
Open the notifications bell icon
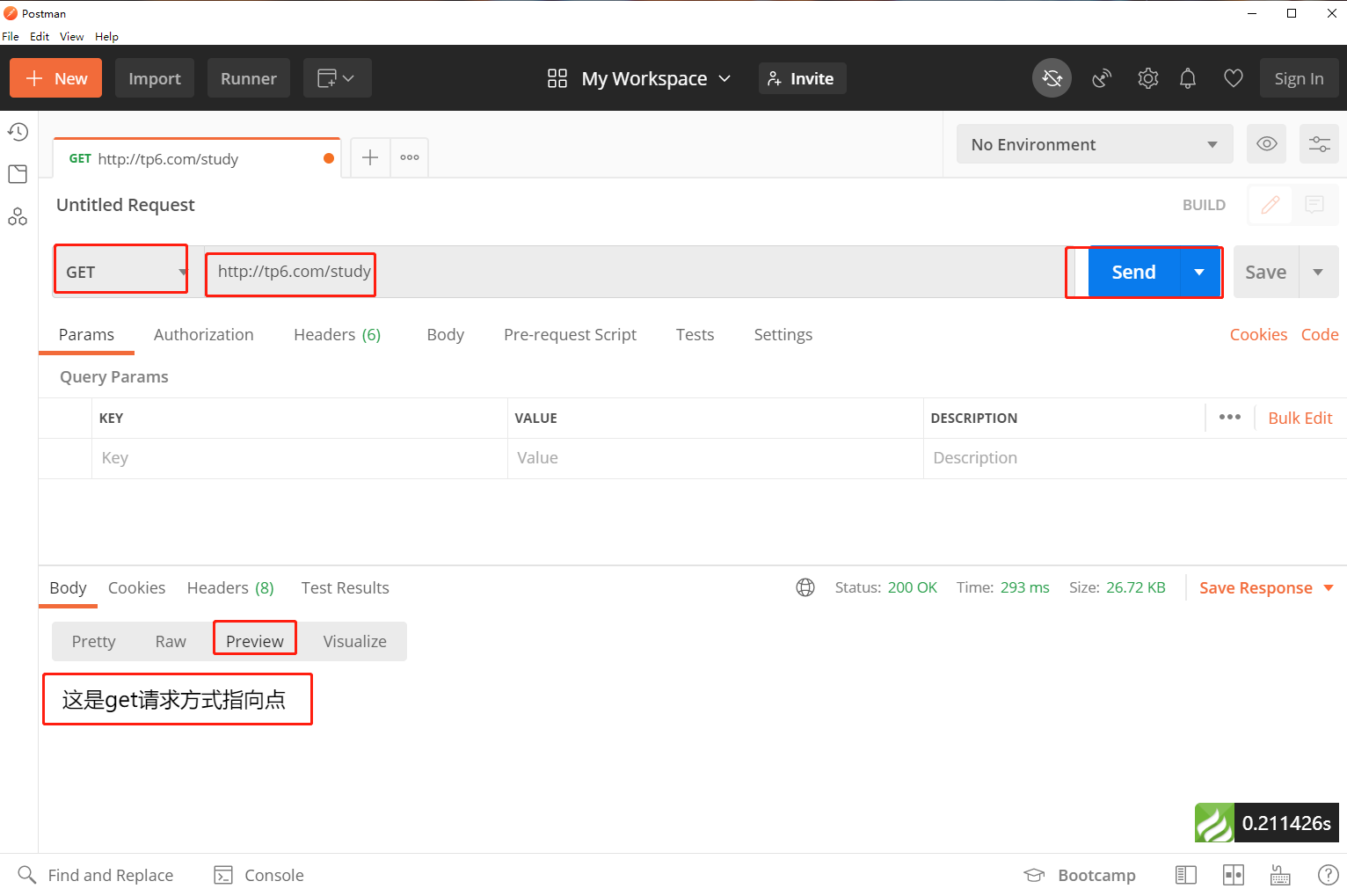tap(1188, 78)
